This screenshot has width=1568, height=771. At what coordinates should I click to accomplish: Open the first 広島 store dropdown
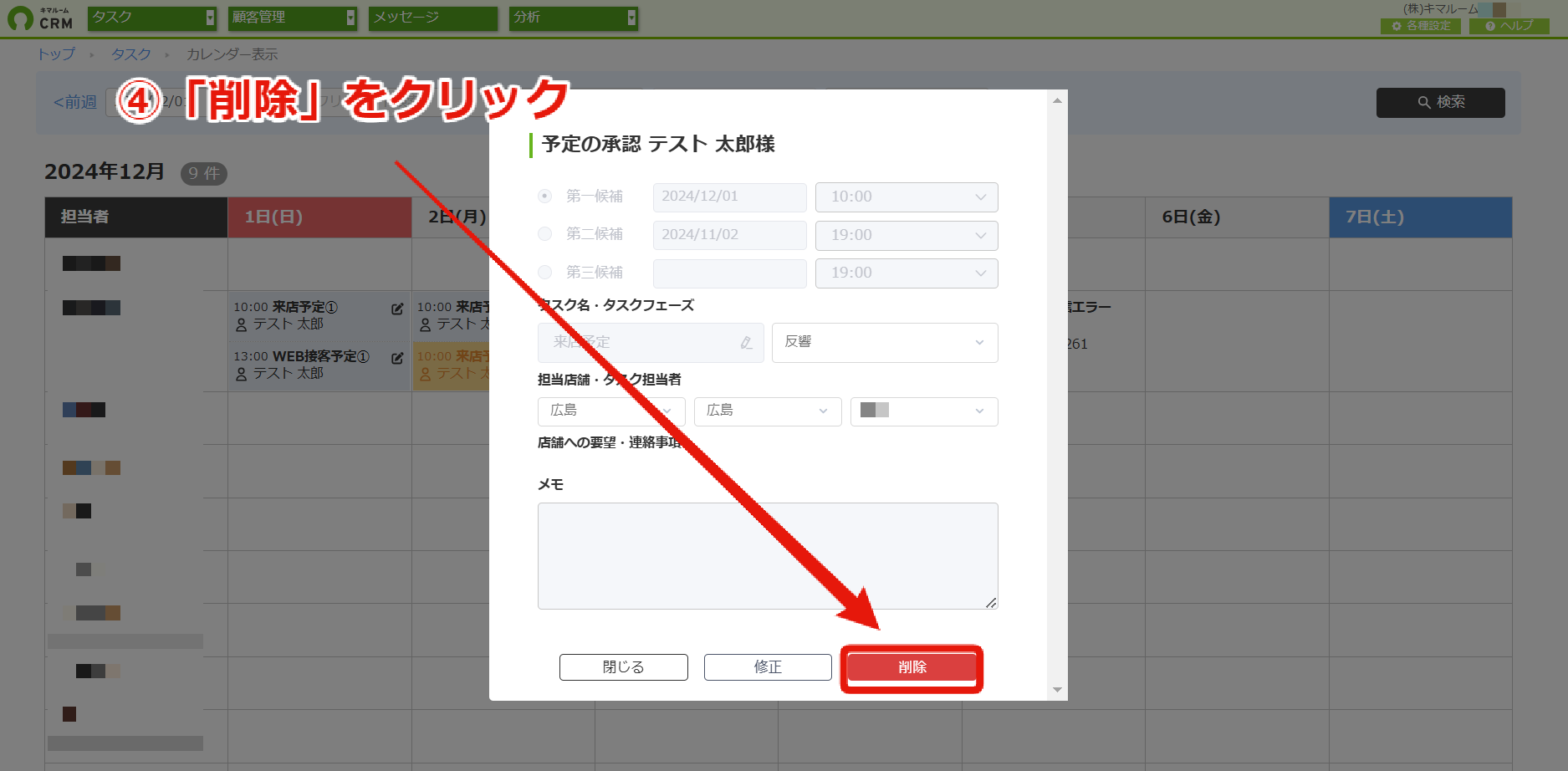[x=611, y=411]
